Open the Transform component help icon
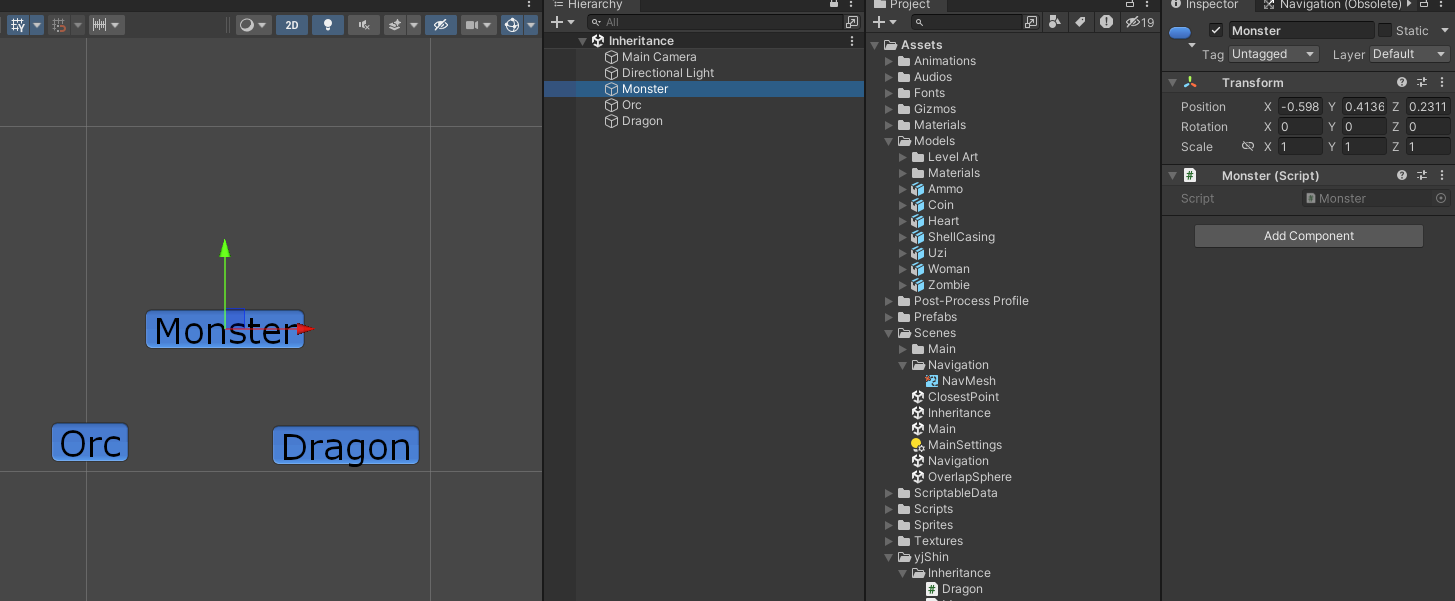The width and height of the screenshot is (1455, 601). (1401, 83)
